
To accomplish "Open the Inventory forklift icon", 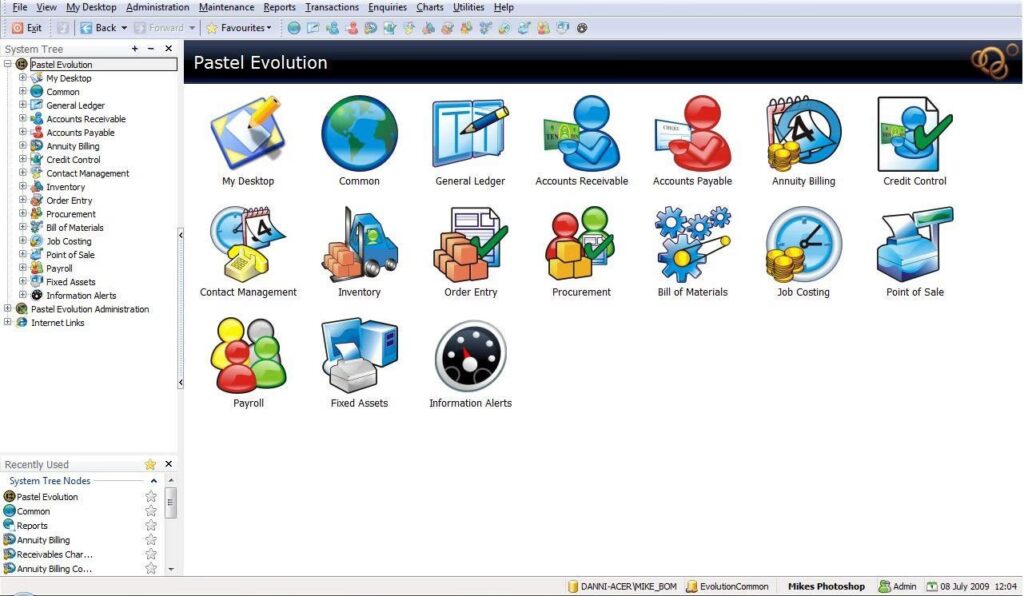I will [x=359, y=246].
